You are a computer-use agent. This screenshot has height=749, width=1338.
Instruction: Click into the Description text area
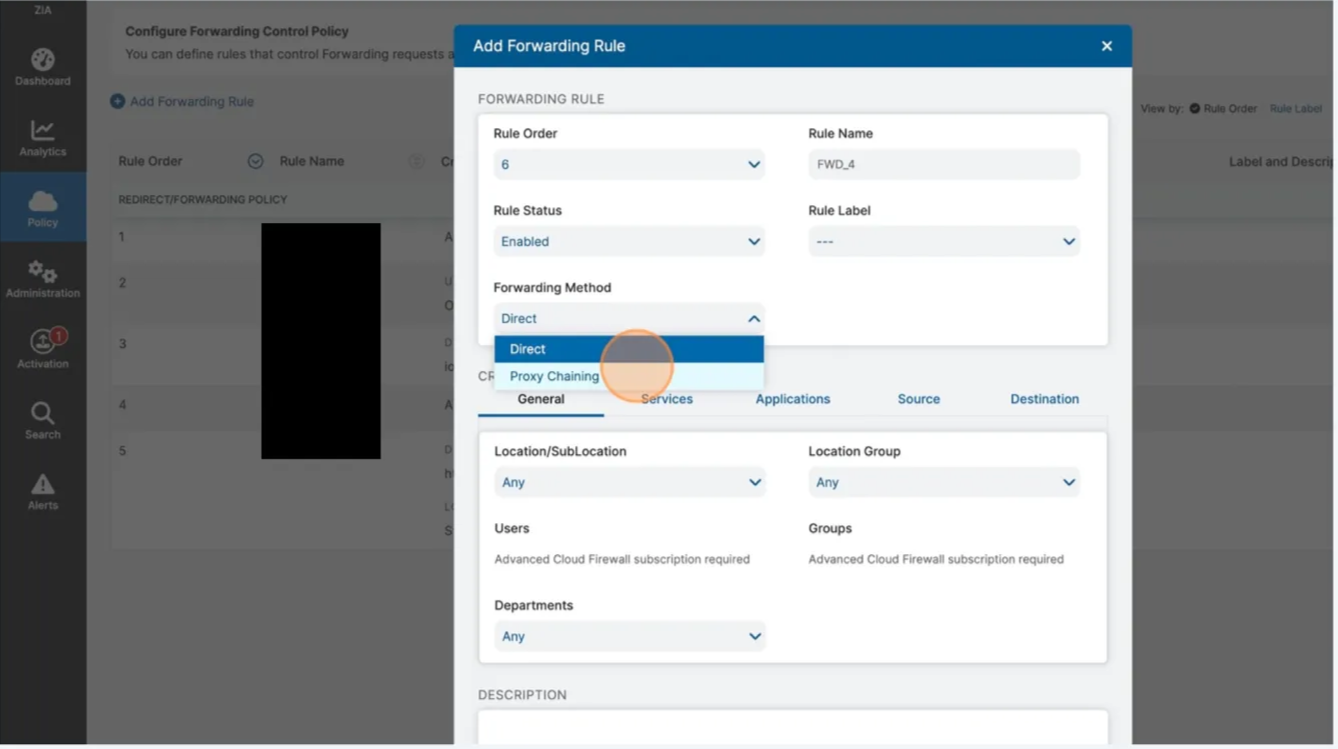pyautogui.click(x=793, y=727)
